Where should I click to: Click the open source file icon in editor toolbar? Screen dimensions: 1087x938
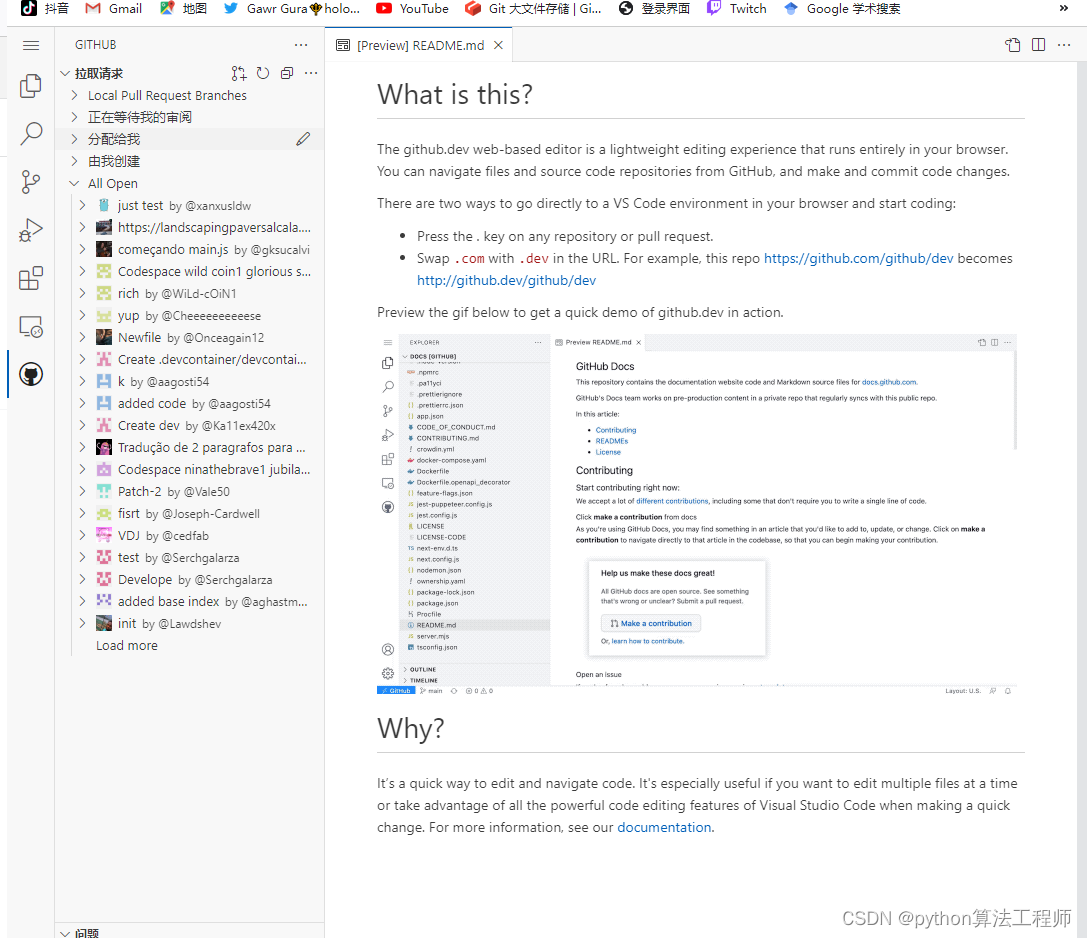1013,45
